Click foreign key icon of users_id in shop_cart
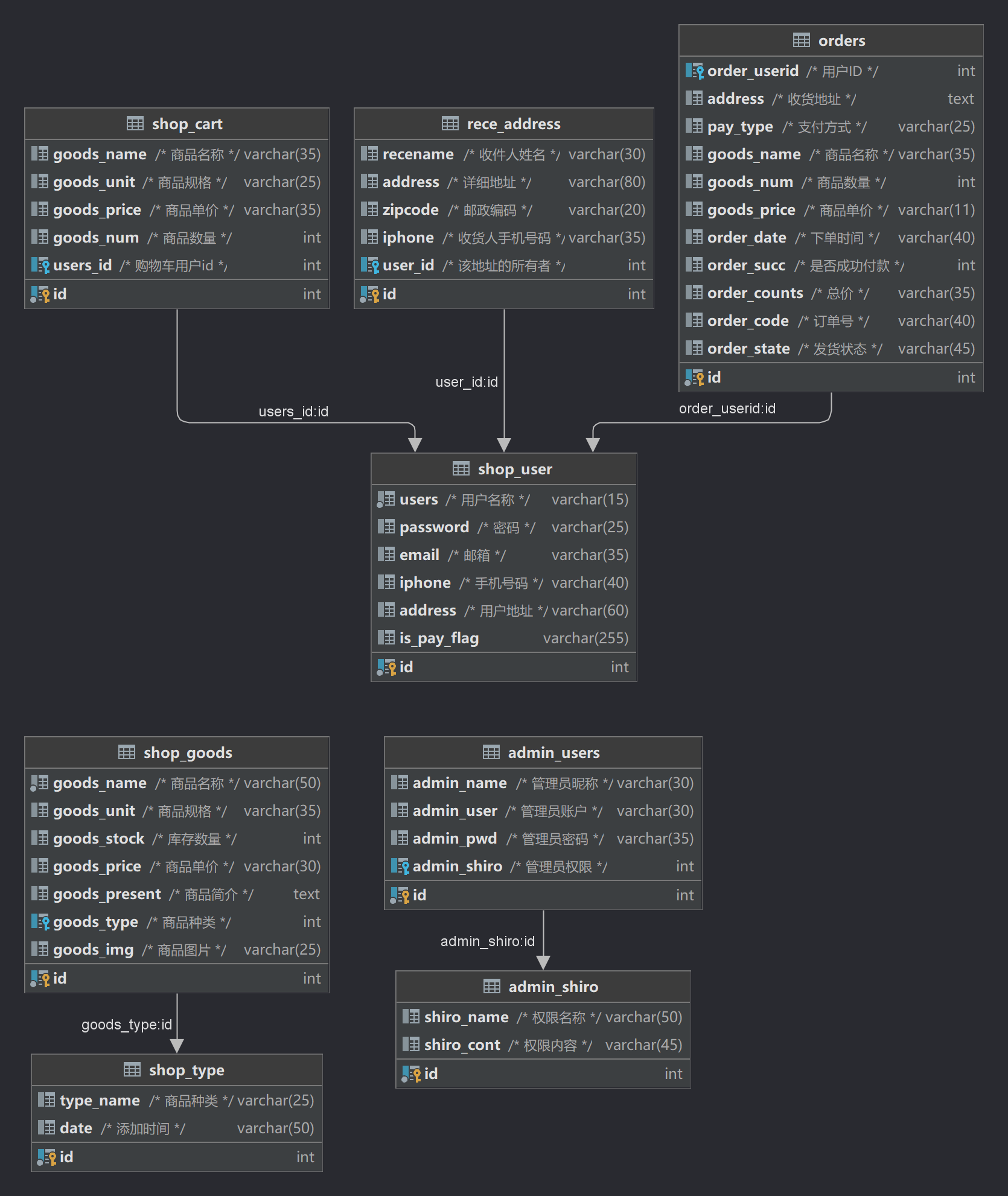 pos(40,266)
